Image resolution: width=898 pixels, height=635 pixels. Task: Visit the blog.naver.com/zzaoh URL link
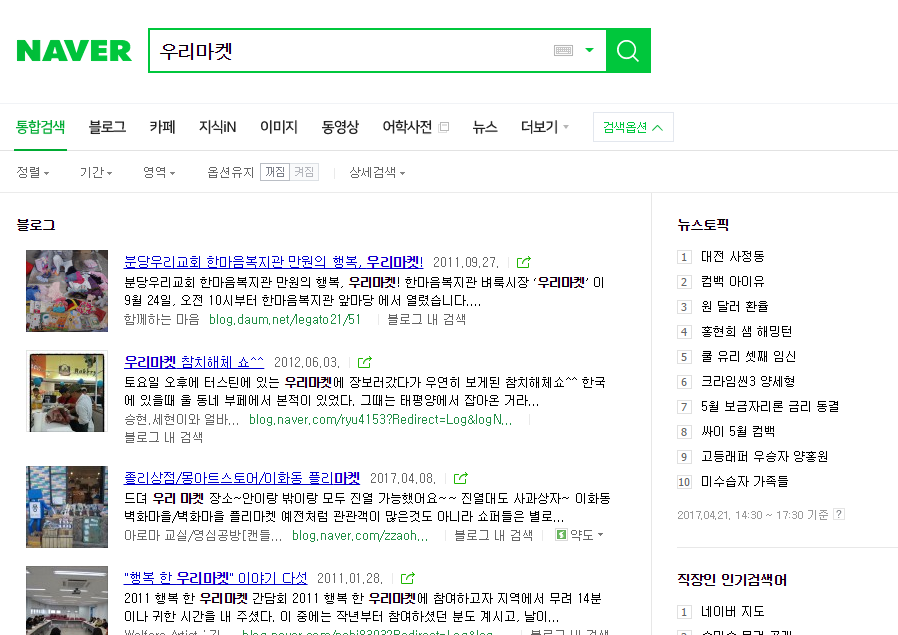point(360,535)
